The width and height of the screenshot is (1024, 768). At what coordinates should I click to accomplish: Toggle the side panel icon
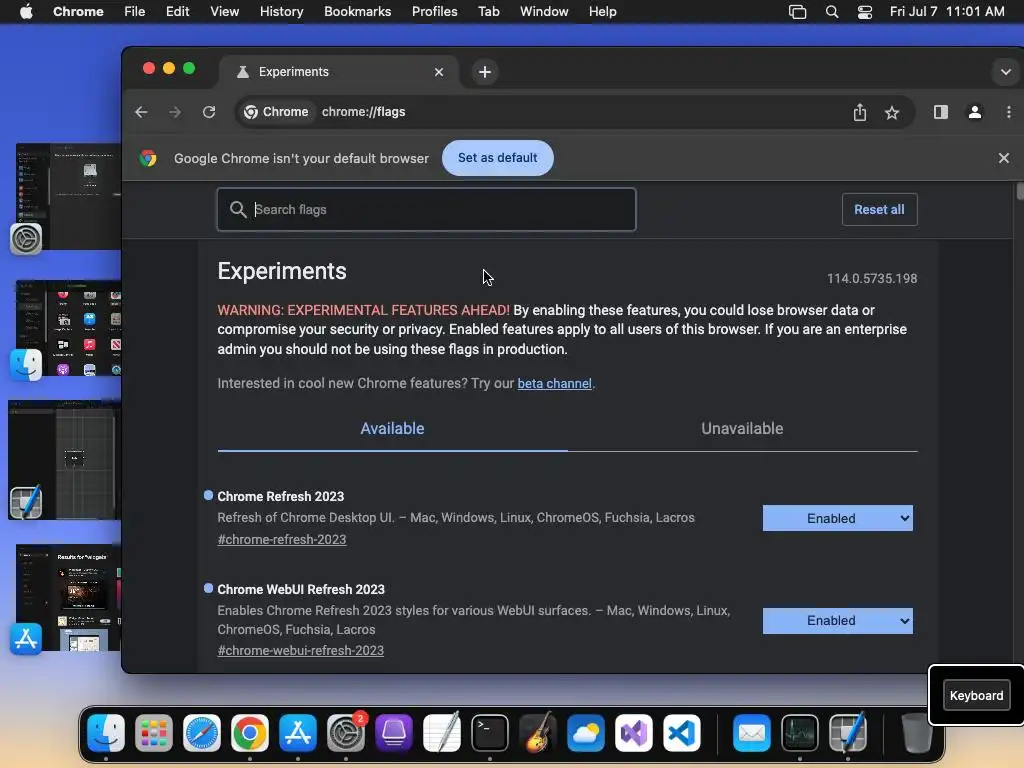(x=940, y=112)
